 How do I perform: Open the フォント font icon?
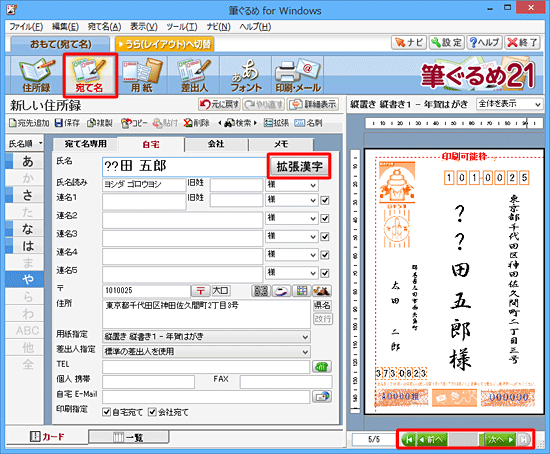246,75
